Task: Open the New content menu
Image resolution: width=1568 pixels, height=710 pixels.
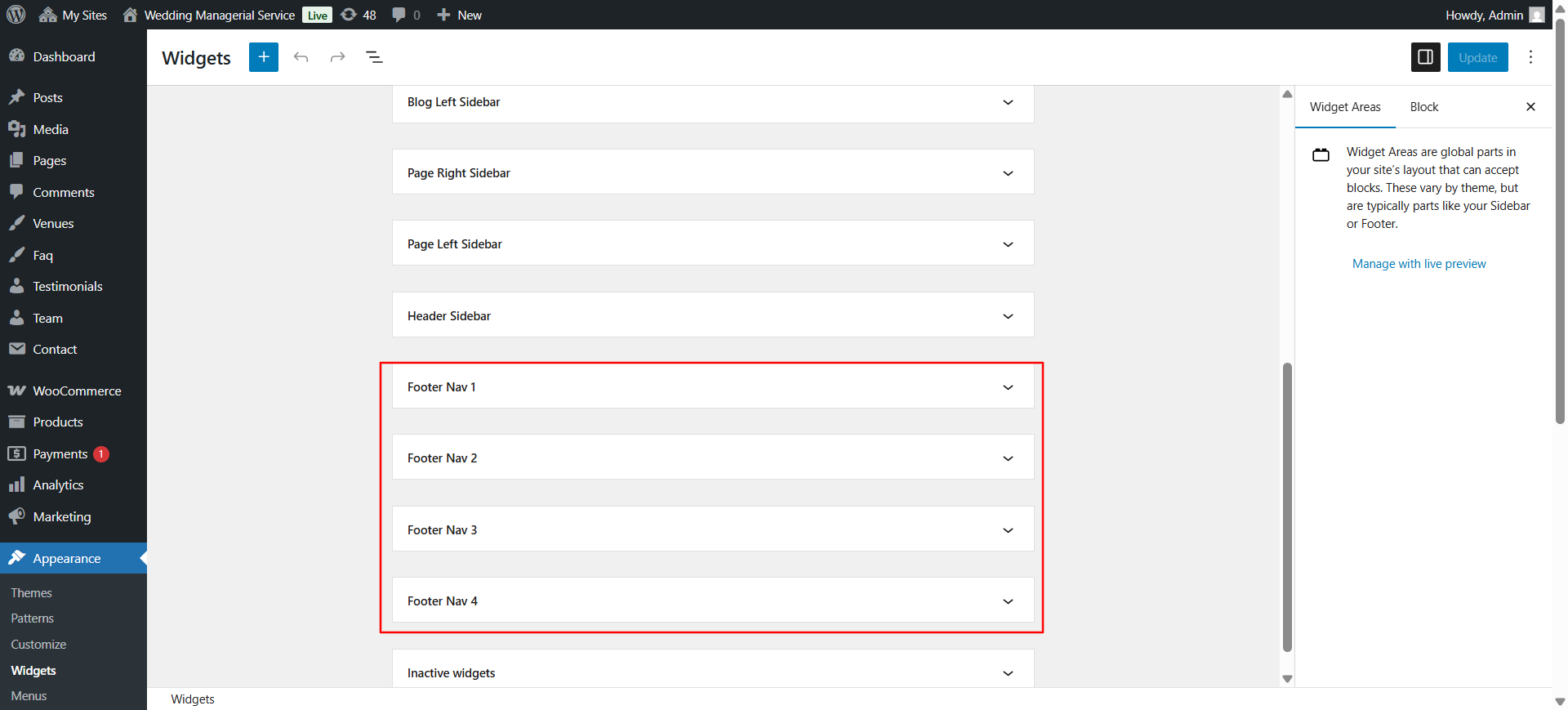Action: pyautogui.click(x=459, y=15)
